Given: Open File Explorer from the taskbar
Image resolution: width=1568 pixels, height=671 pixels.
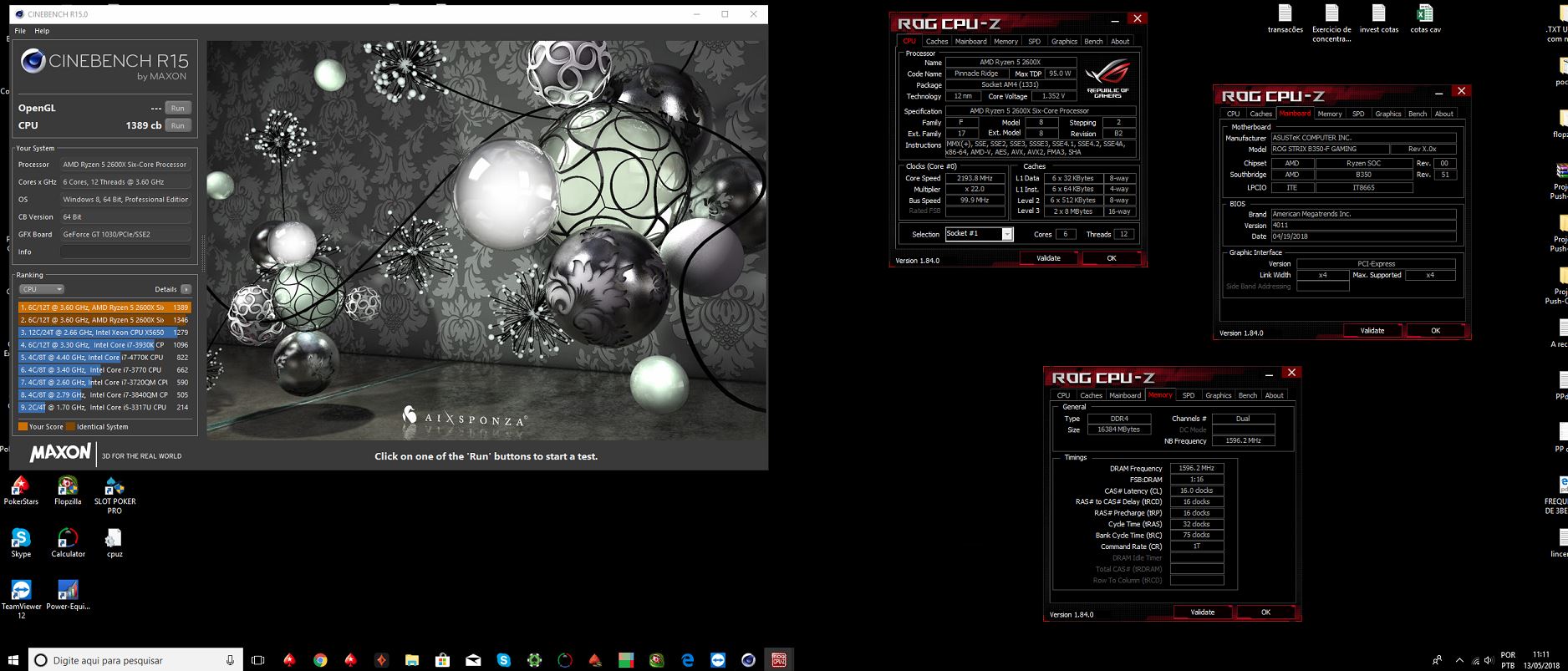Looking at the screenshot, I should point(411,660).
